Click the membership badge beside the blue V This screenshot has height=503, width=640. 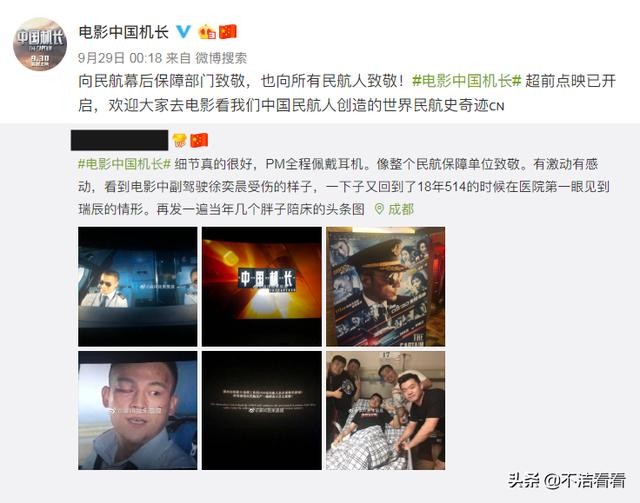(x=207, y=32)
